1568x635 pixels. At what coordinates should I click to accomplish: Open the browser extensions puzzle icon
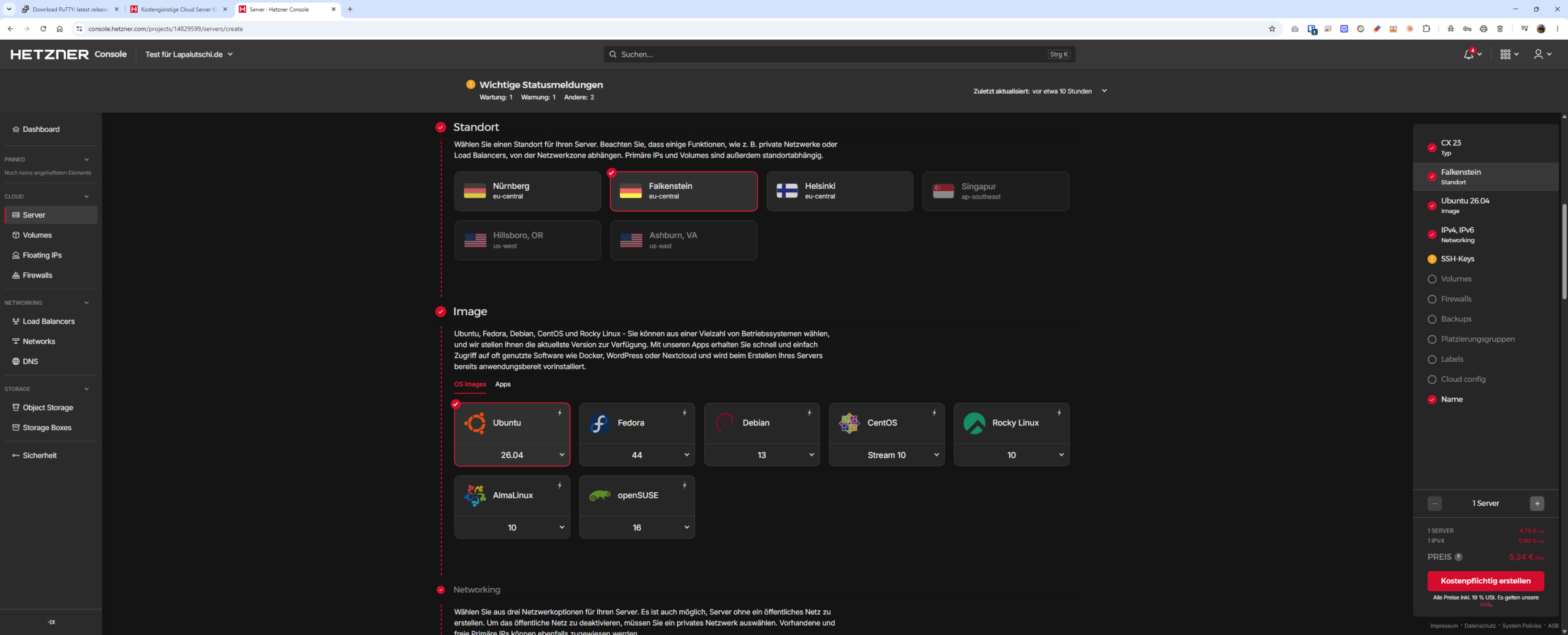[1427, 29]
